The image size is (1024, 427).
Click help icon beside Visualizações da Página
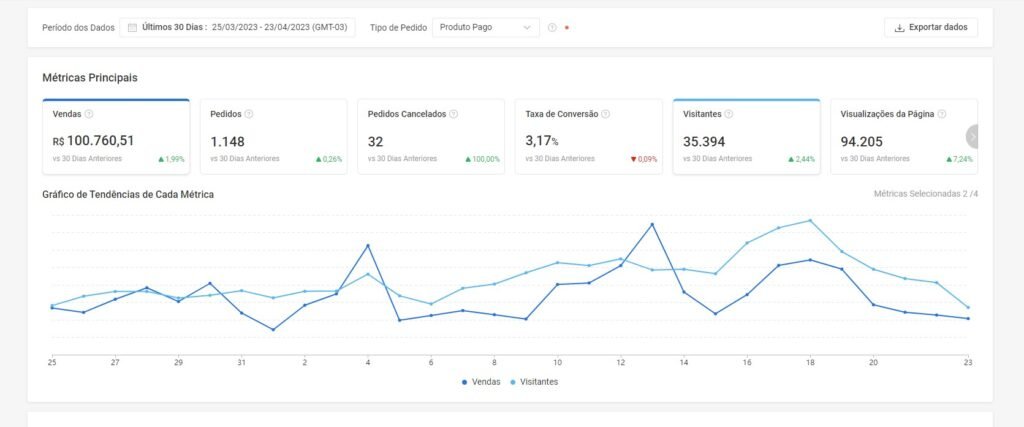click(942, 114)
